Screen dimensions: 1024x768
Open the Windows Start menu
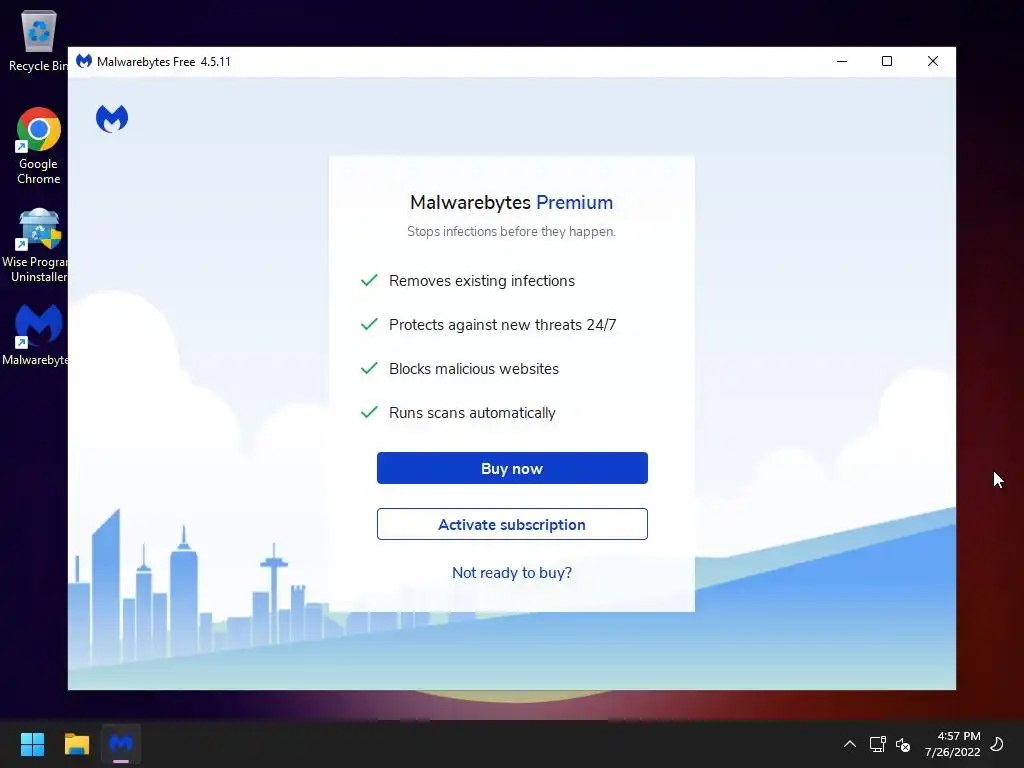(32, 744)
